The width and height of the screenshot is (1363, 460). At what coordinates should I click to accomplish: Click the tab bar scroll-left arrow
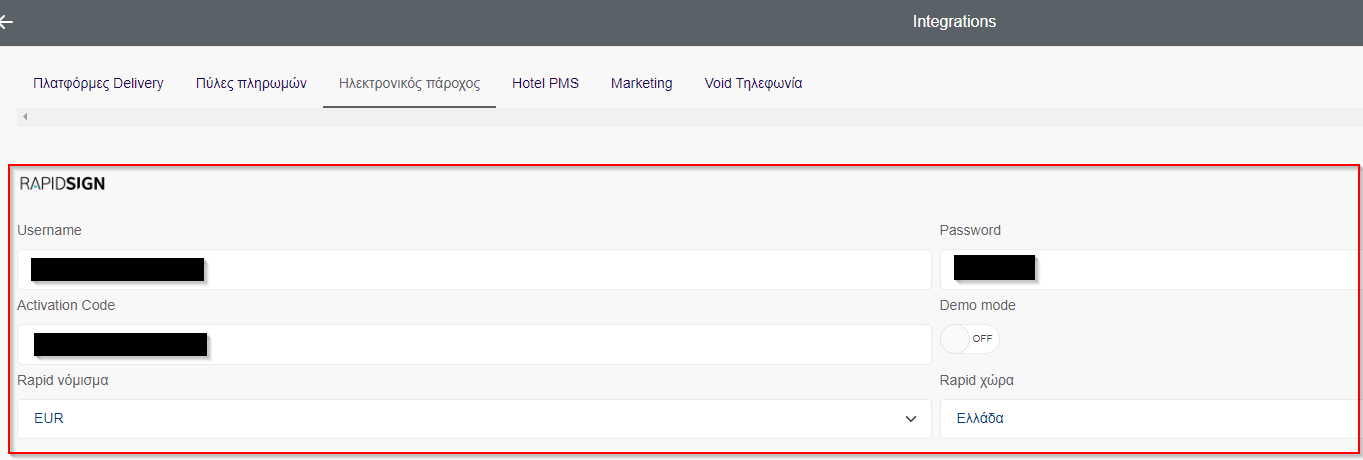[x=25, y=117]
